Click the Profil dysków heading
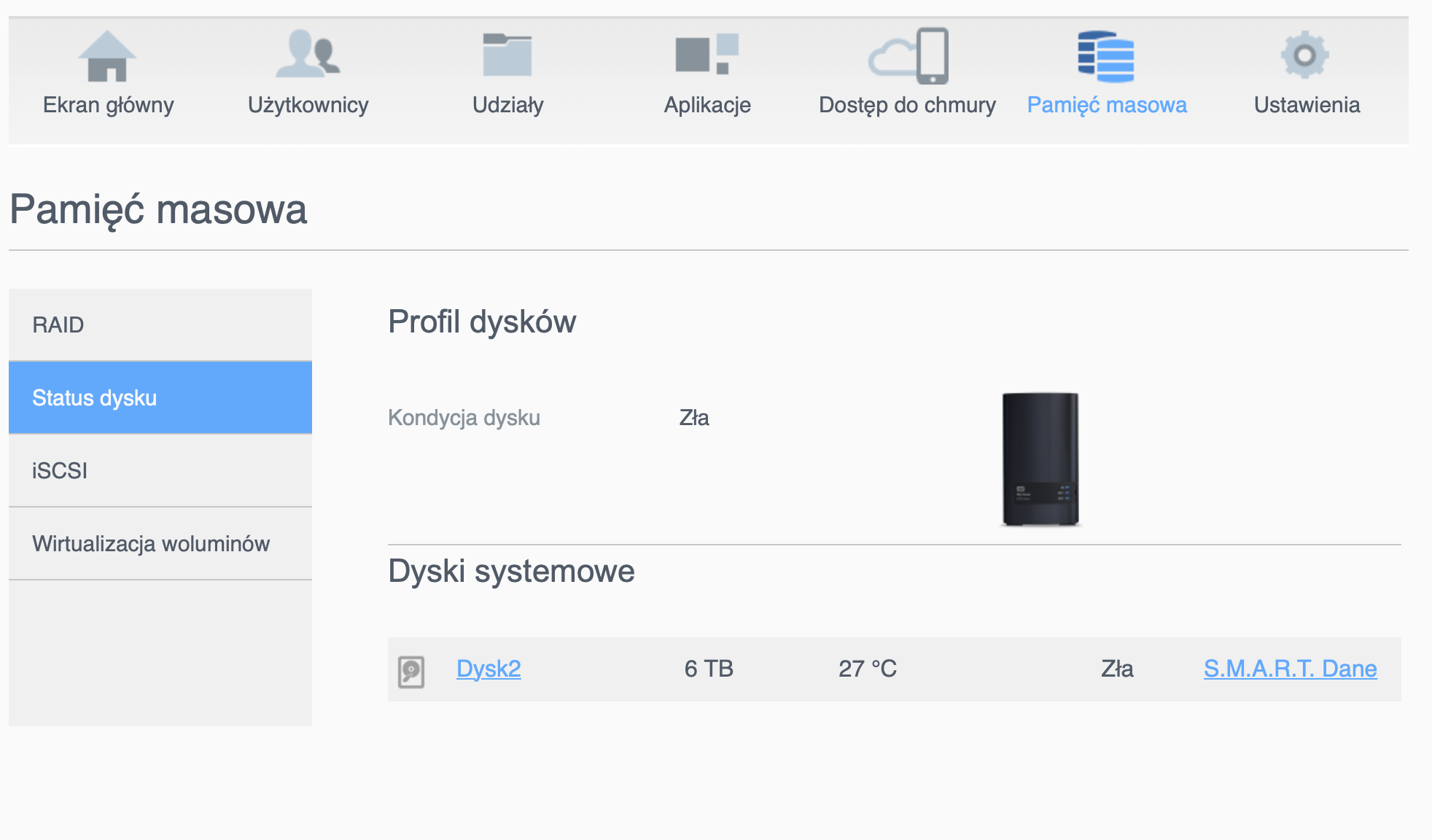The height and width of the screenshot is (840, 1432). coord(482,322)
